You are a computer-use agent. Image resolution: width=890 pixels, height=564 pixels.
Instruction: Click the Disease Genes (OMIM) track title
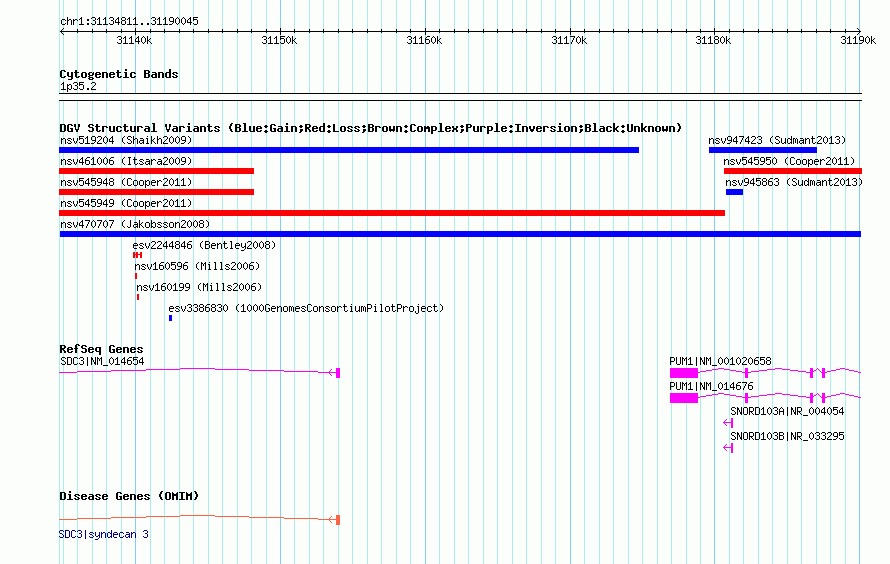[129, 496]
